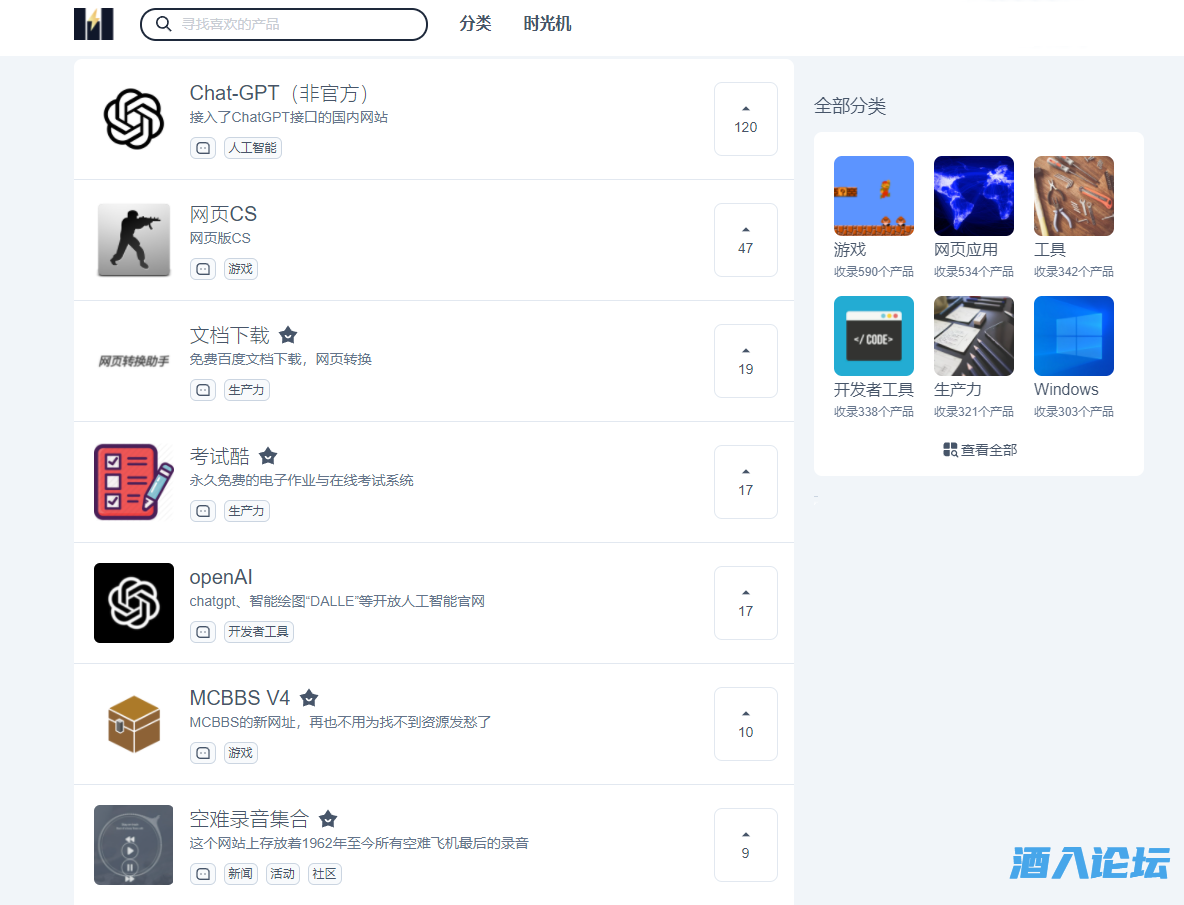Image resolution: width=1184 pixels, height=905 pixels.
Task: Select 开发者工具 tag under openAI
Action: click(259, 632)
